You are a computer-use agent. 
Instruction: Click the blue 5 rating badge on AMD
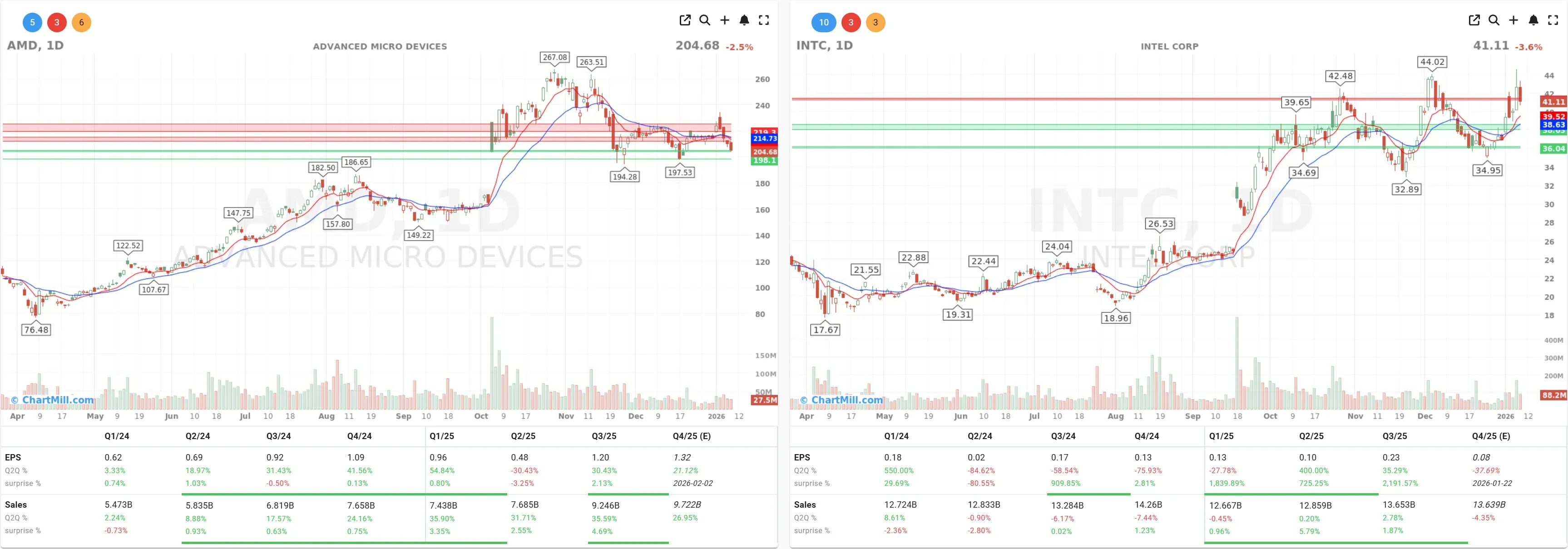pos(32,22)
